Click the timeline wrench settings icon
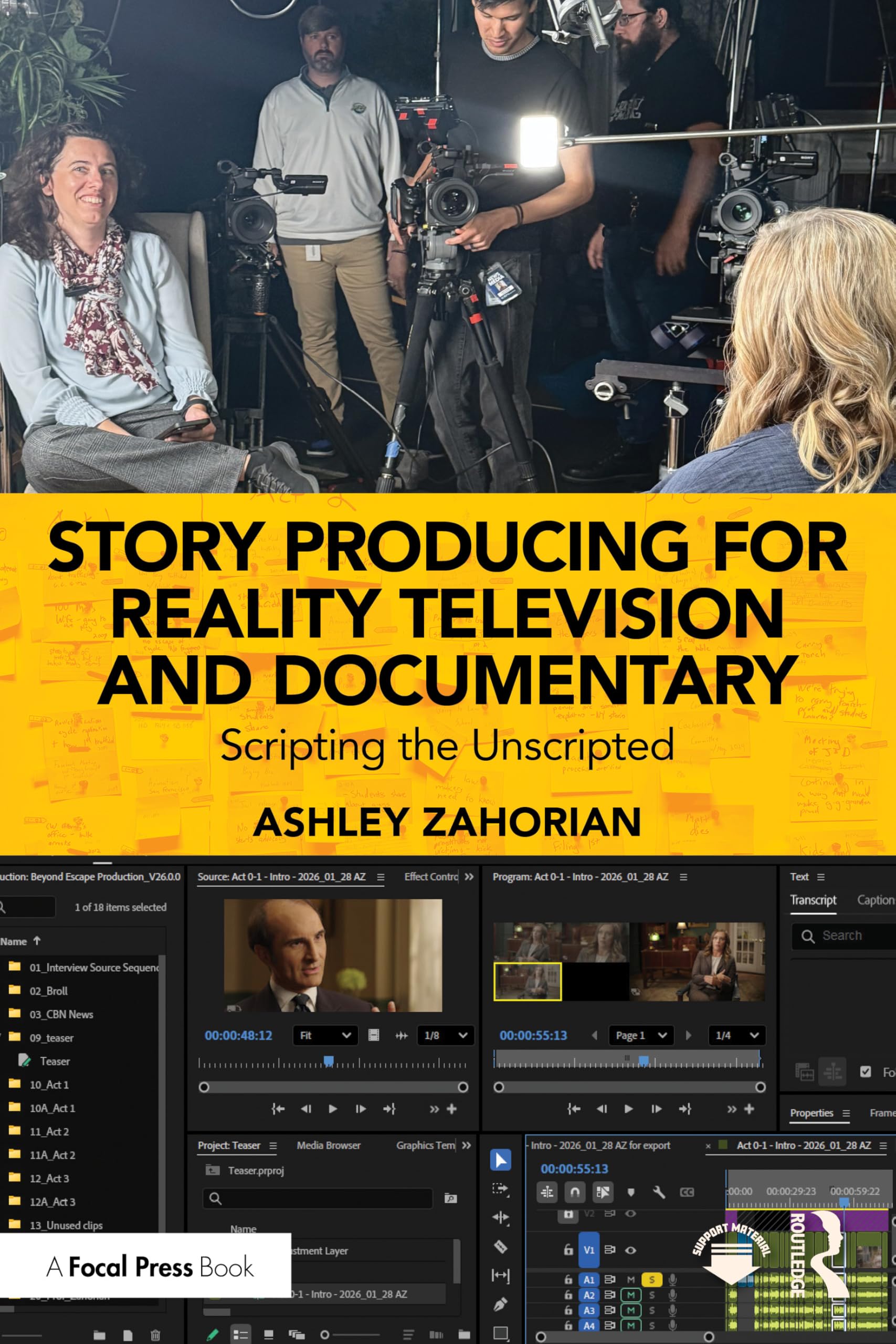896x1344 pixels. click(658, 1192)
